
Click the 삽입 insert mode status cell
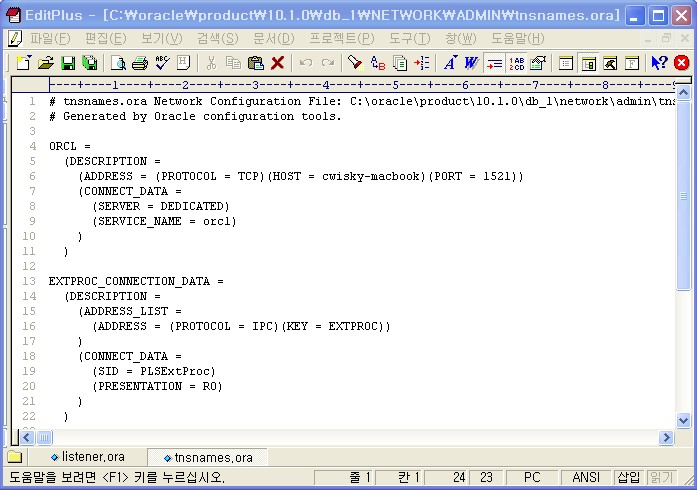pos(629,477)
